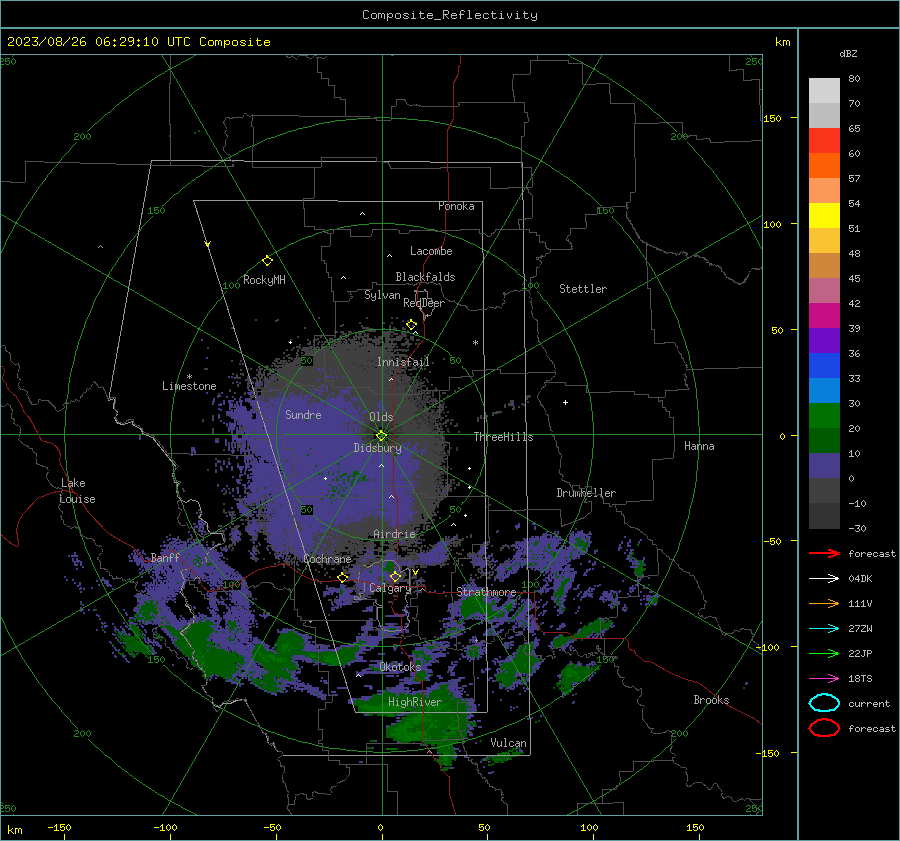The image size is (900, 841).
Task: Click the Blackfalds city label
Action: coord(425,277)
